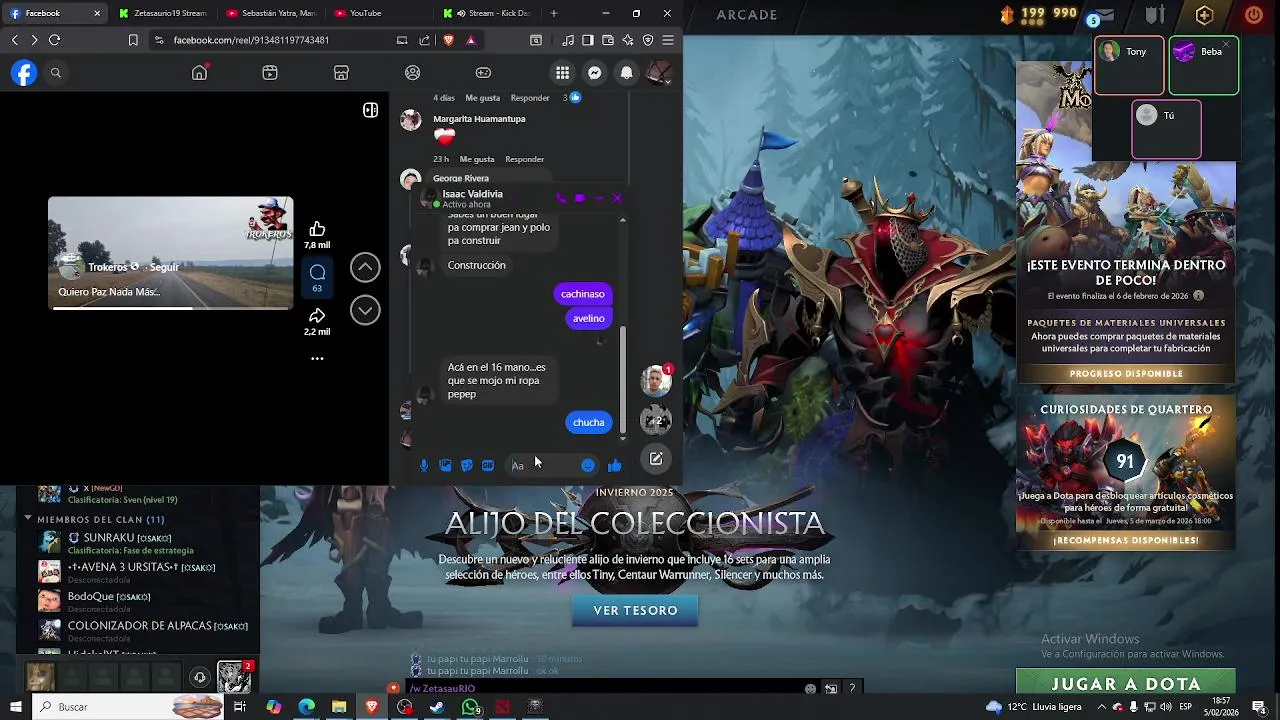Open Facebook Gaming controller icon

click(x=483, y=73)
